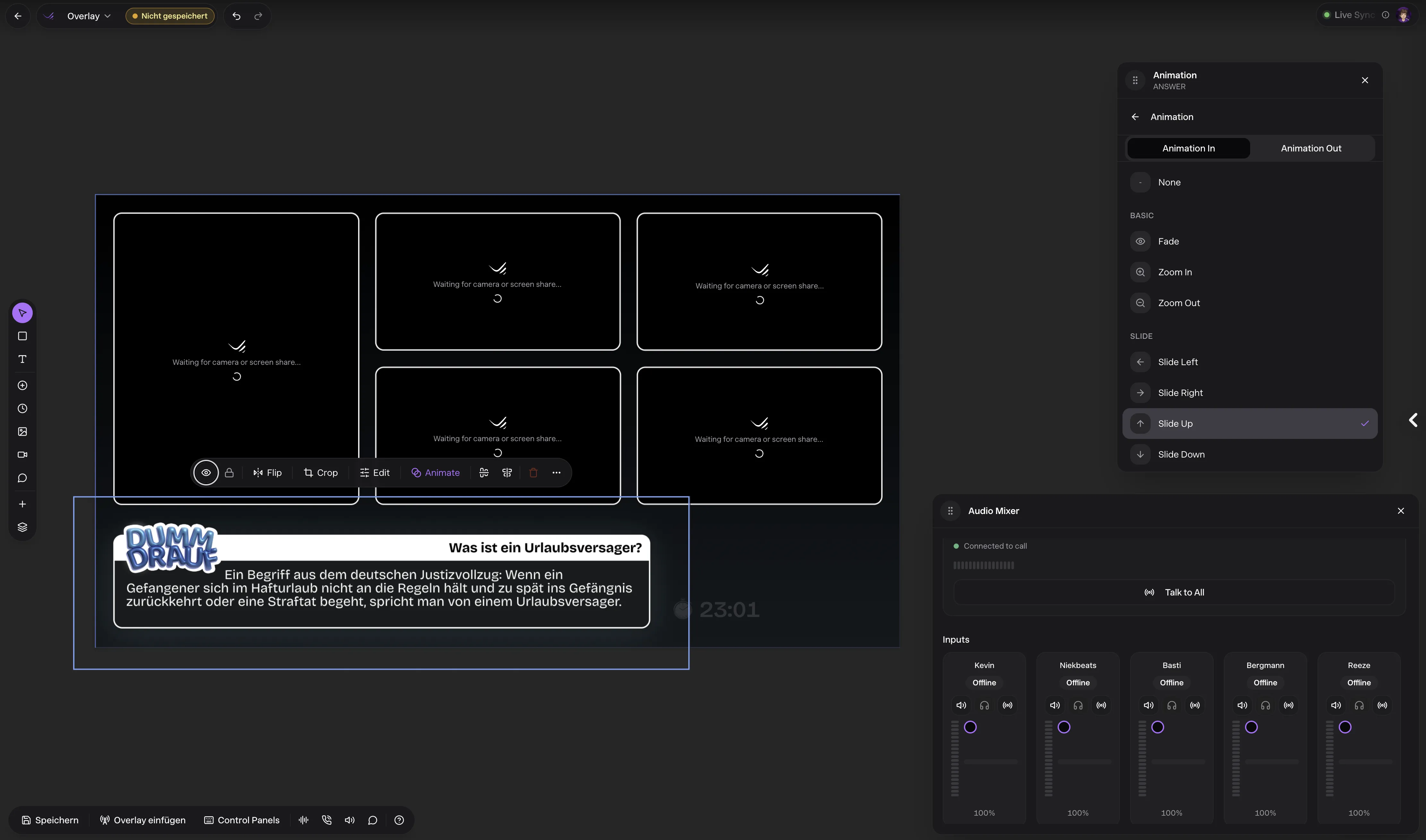1426x840 pixels.
Task: Mute Kevin's speaker in Audio Mixer
Action: click(961, 705)
